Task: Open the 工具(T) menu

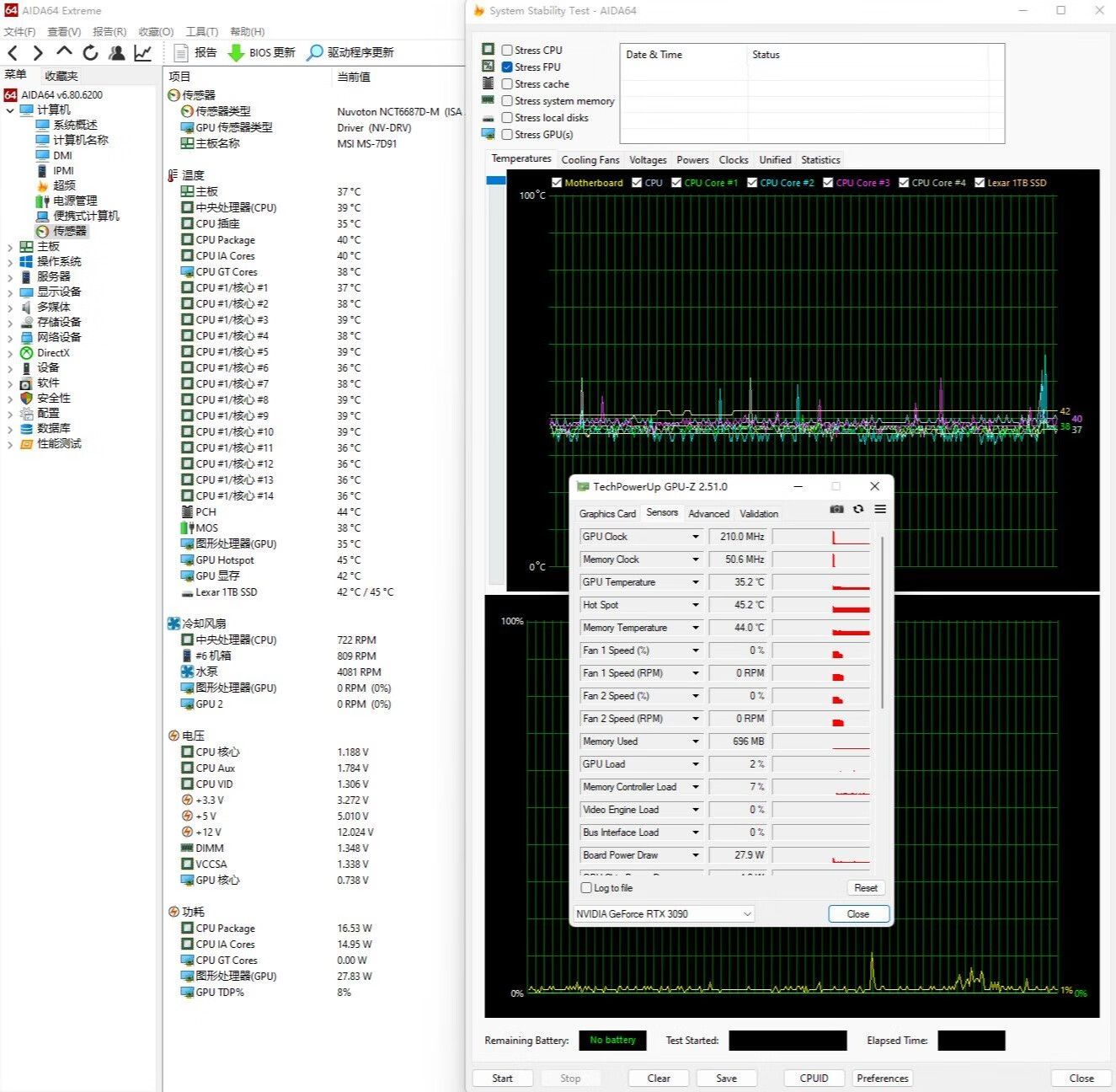Action: pyautogui.click(x=201, y=32)
